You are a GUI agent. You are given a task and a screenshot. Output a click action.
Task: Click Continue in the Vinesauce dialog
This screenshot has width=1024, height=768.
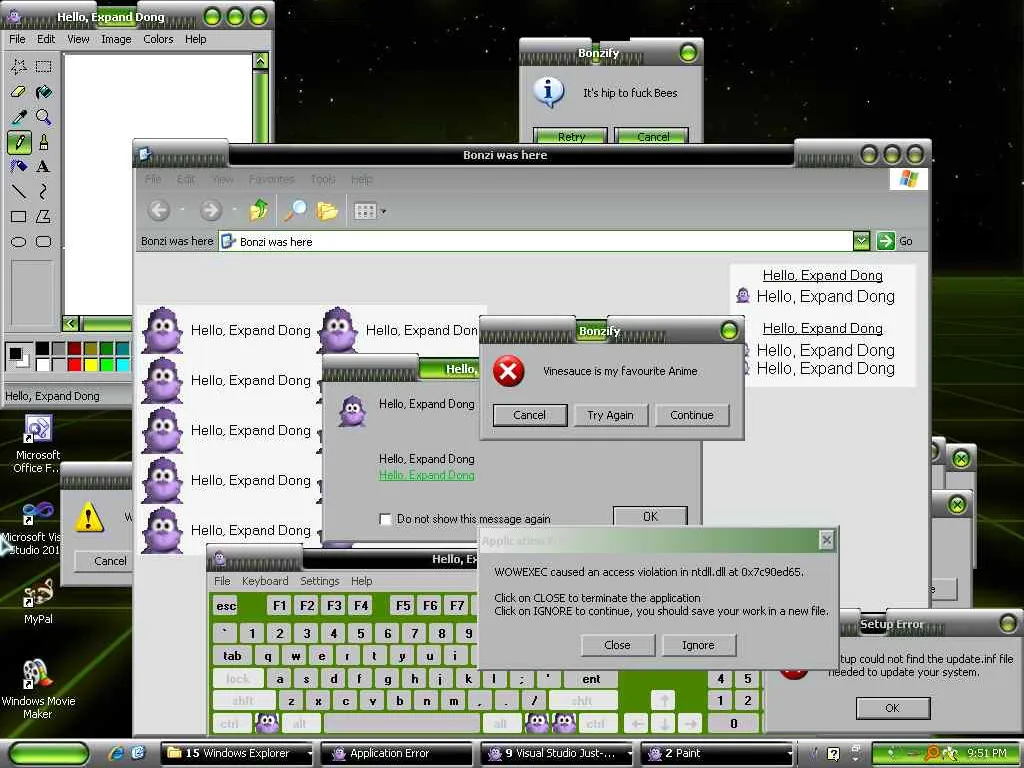[x=692, y=415]
